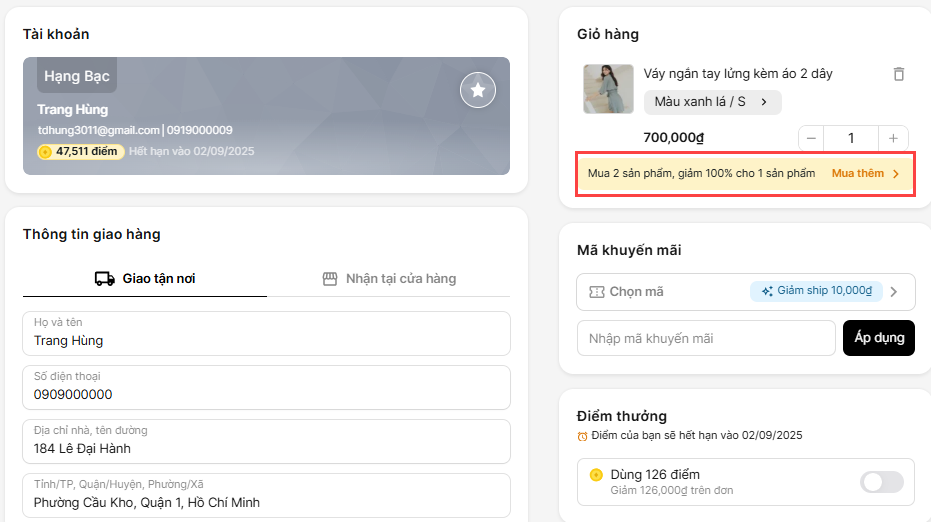The image size is (931, 522).
Task: Click the Giảm ship 10,000₫ tag
Action: pyautogui.click(x=816, y=291)
